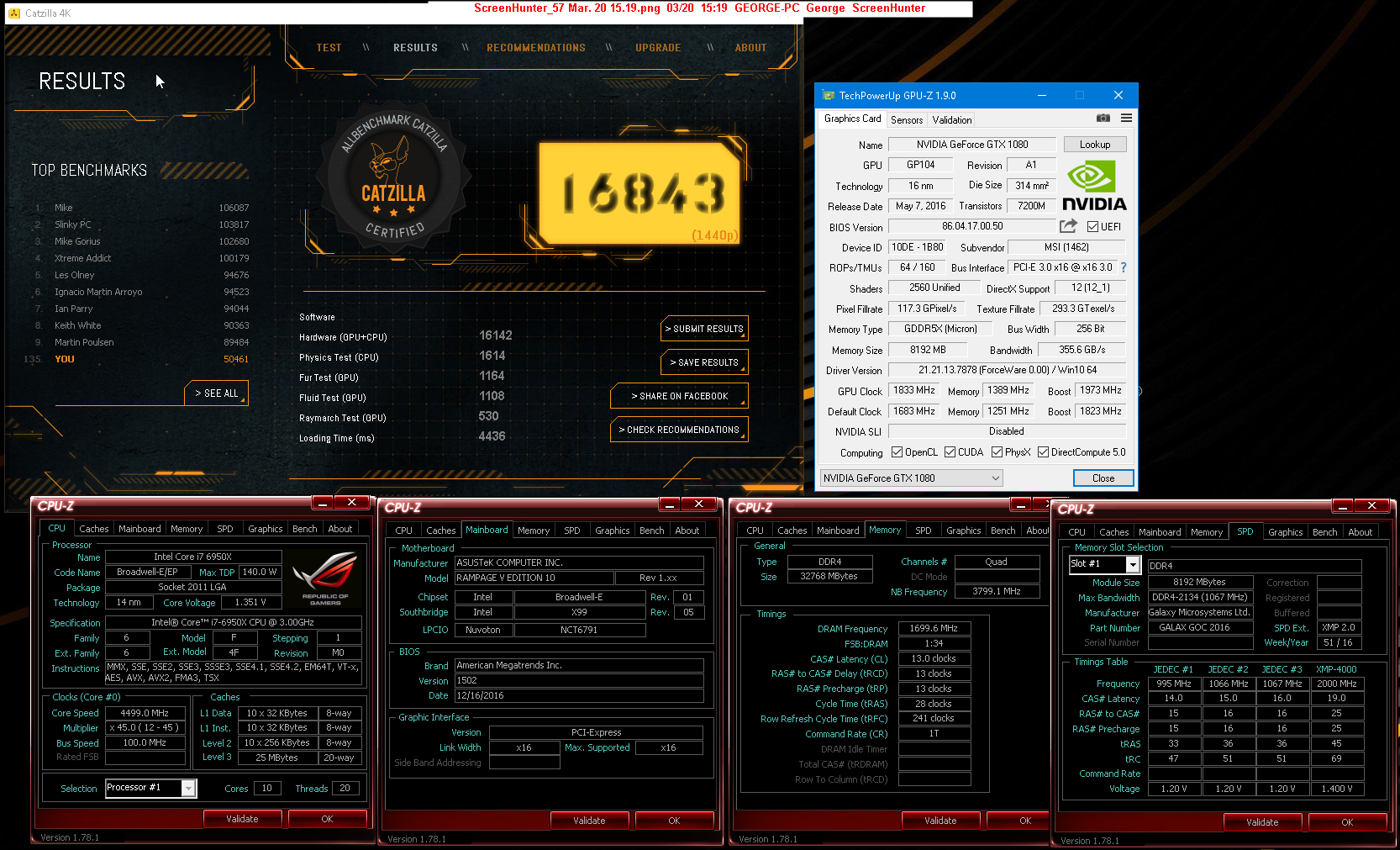The height and width of the screenshot is (850, 1400).
Task: Open the Graphics Card tab in GPU-Z
Action: pyautogui.click(x=852, y=119)
